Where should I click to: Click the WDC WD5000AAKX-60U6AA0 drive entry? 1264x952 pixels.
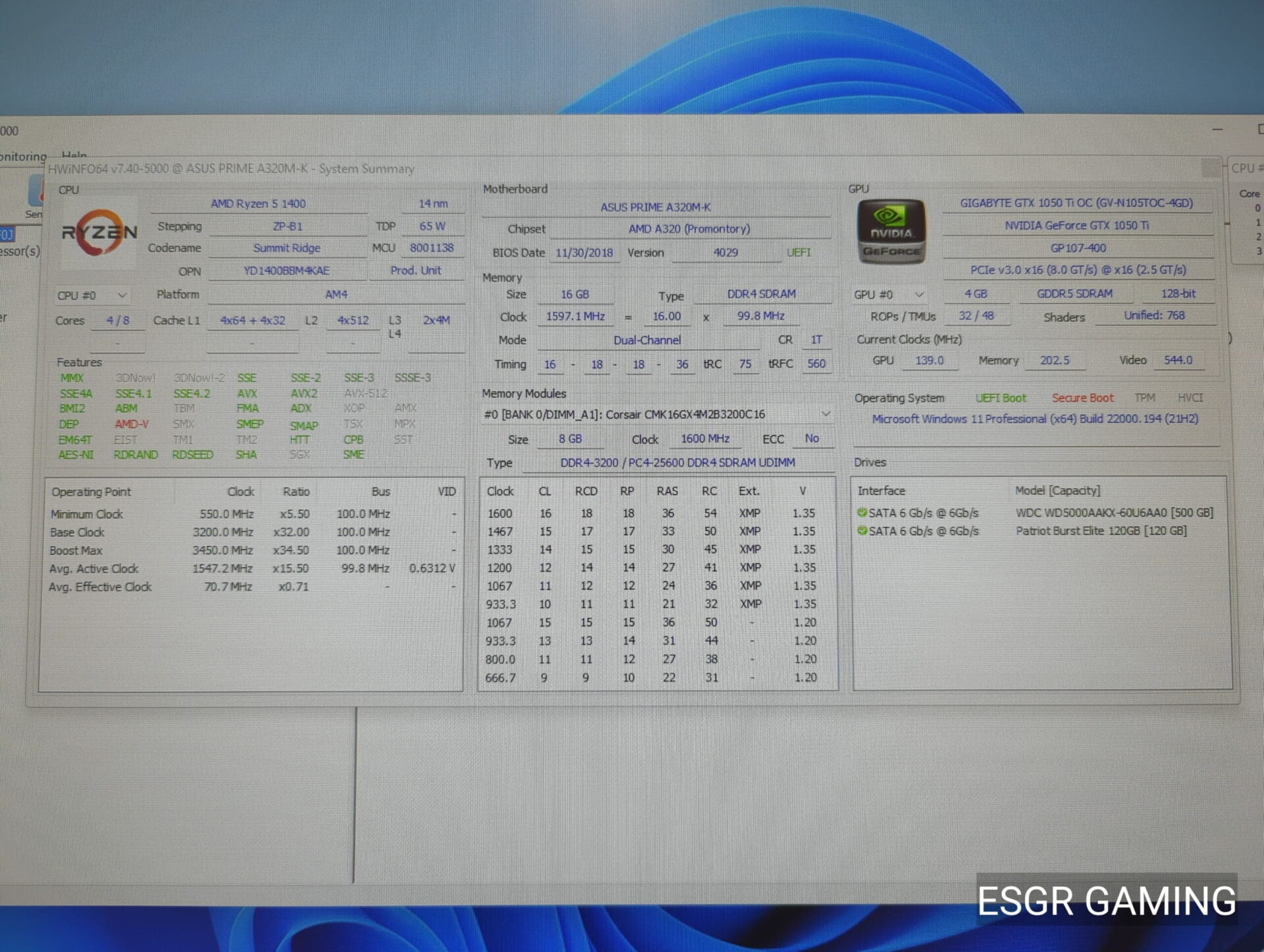pyautogui.click(x=1114, y=513)
